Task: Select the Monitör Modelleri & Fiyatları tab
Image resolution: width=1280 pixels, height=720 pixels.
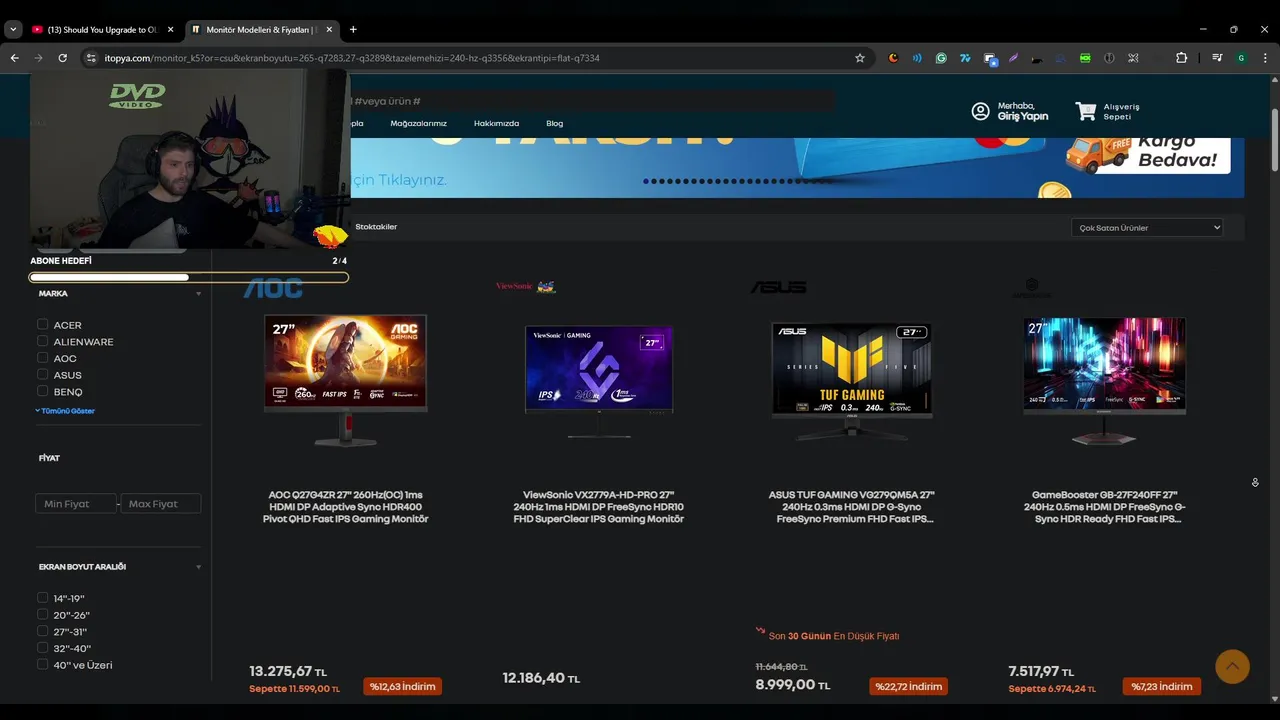Action: (x=261, y=30)
